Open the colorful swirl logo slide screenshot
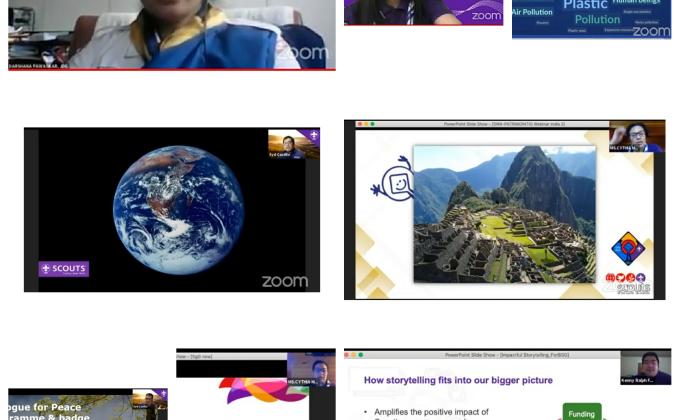 click(256, 384)
